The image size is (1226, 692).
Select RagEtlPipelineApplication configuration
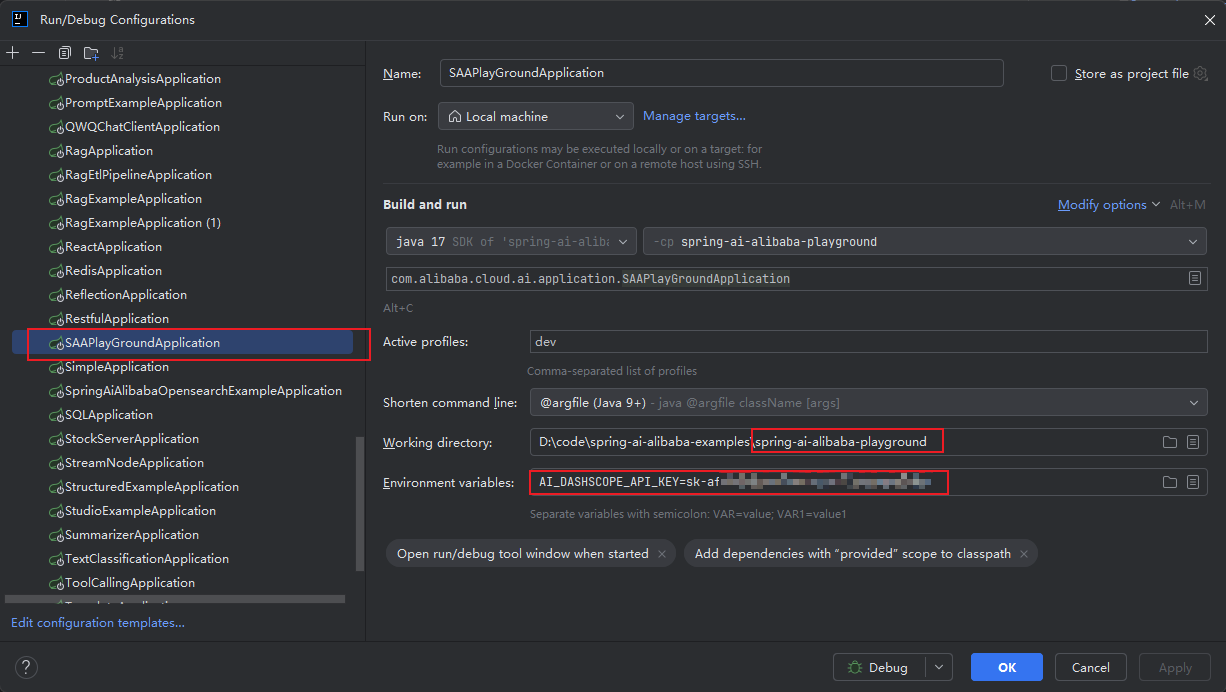click(138, 175)
